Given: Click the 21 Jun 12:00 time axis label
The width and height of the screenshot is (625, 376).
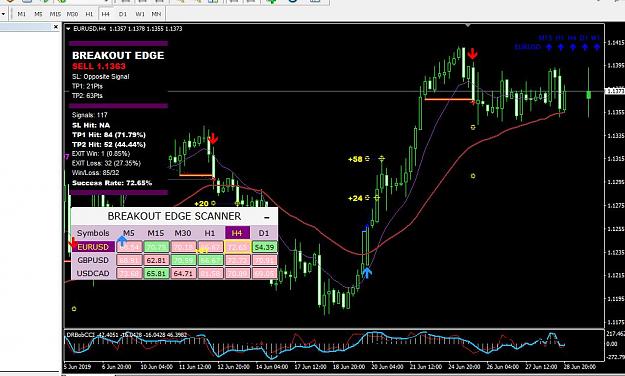Looking at the screenshot, I should point(426,366).
